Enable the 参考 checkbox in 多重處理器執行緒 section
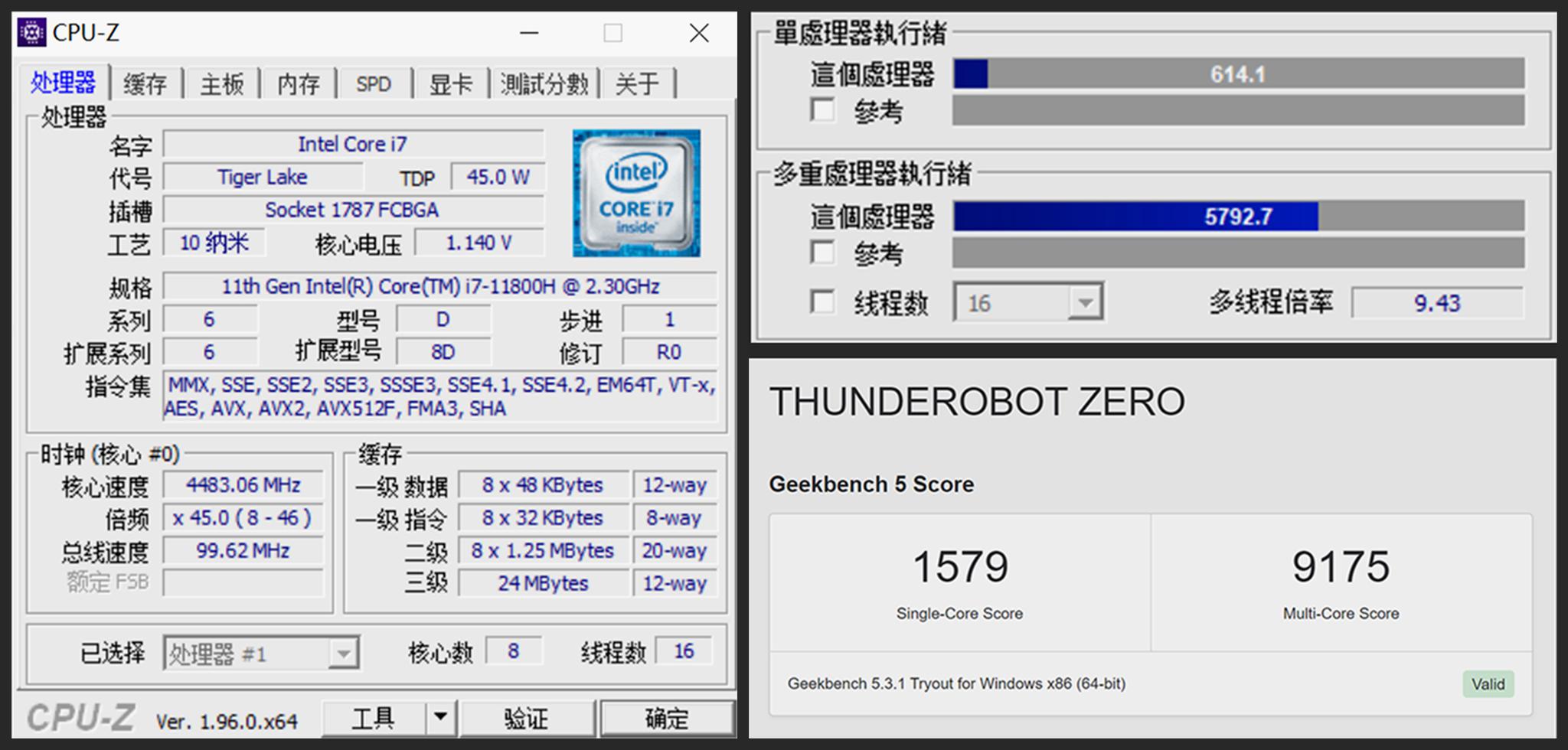Screen dimensions: 1568x750 pyautogui.click(x=823, y=252)
